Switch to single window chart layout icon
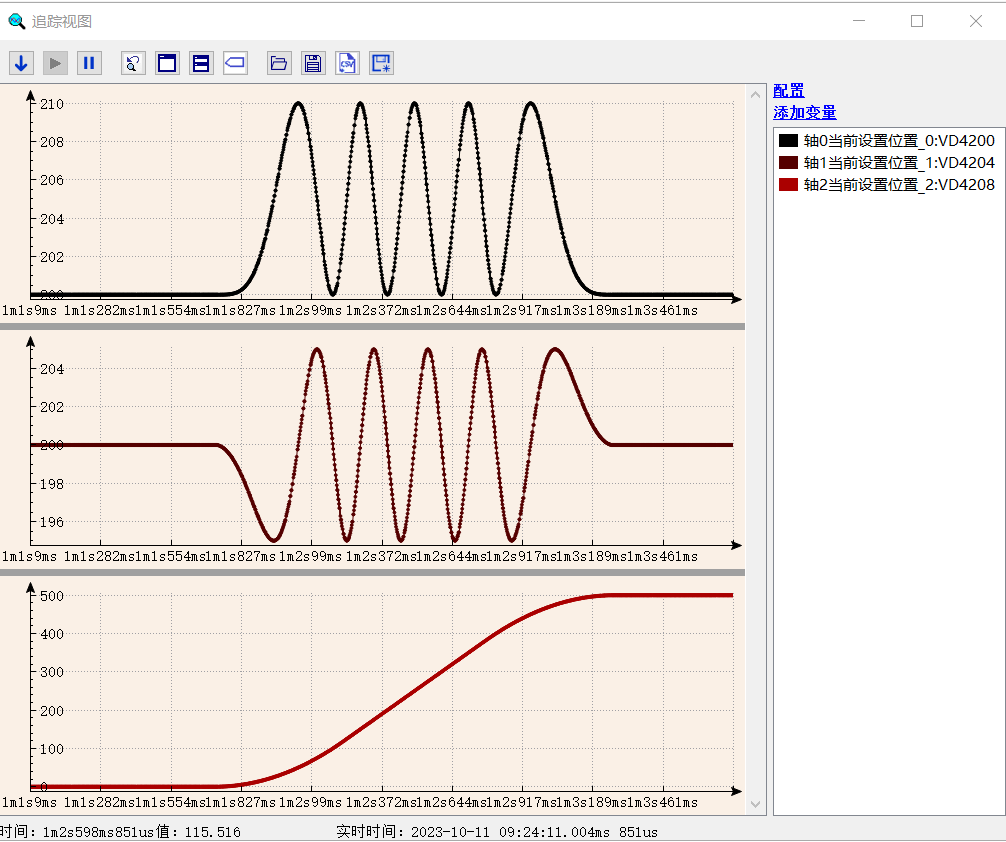 pos(167,63)
